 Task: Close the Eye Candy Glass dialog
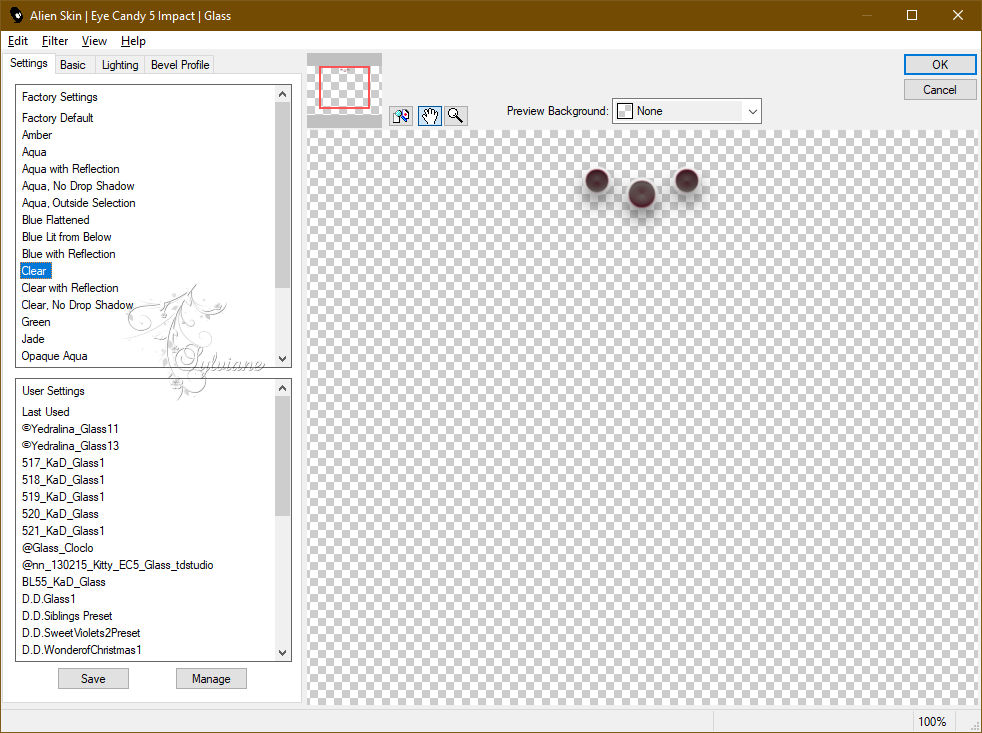958,15
